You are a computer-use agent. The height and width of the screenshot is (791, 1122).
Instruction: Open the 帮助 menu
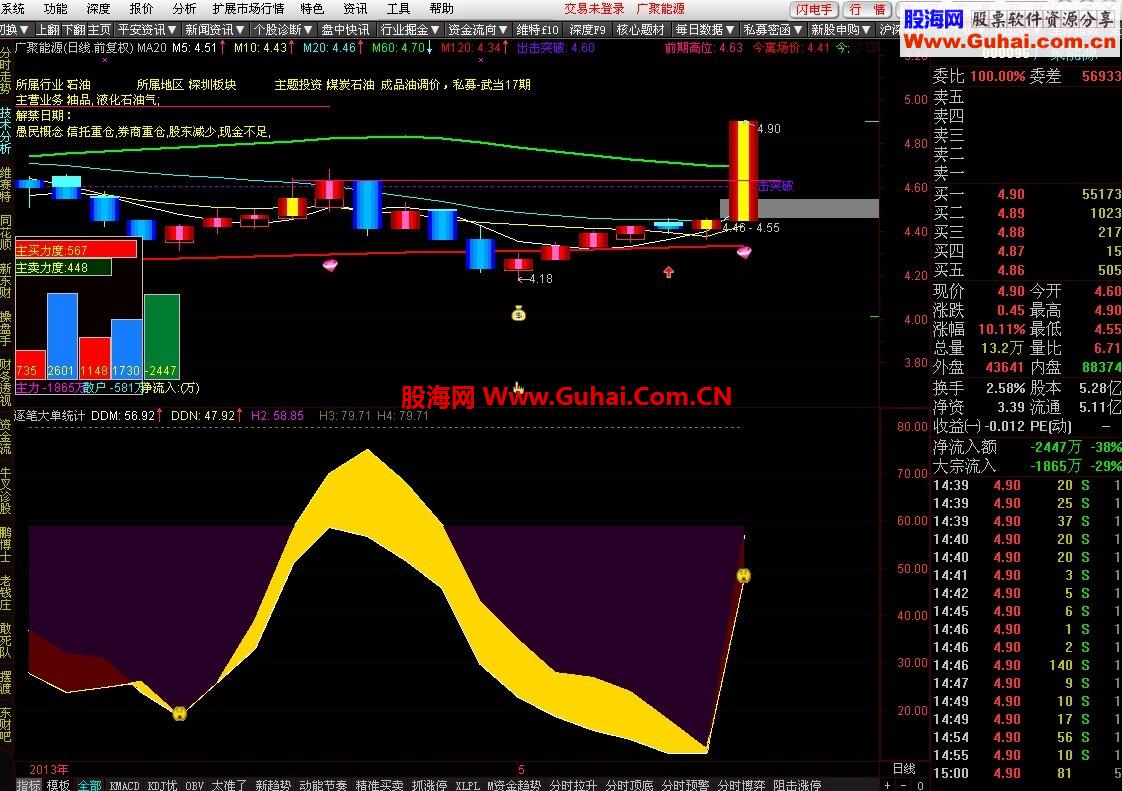[x=442, y=9]
